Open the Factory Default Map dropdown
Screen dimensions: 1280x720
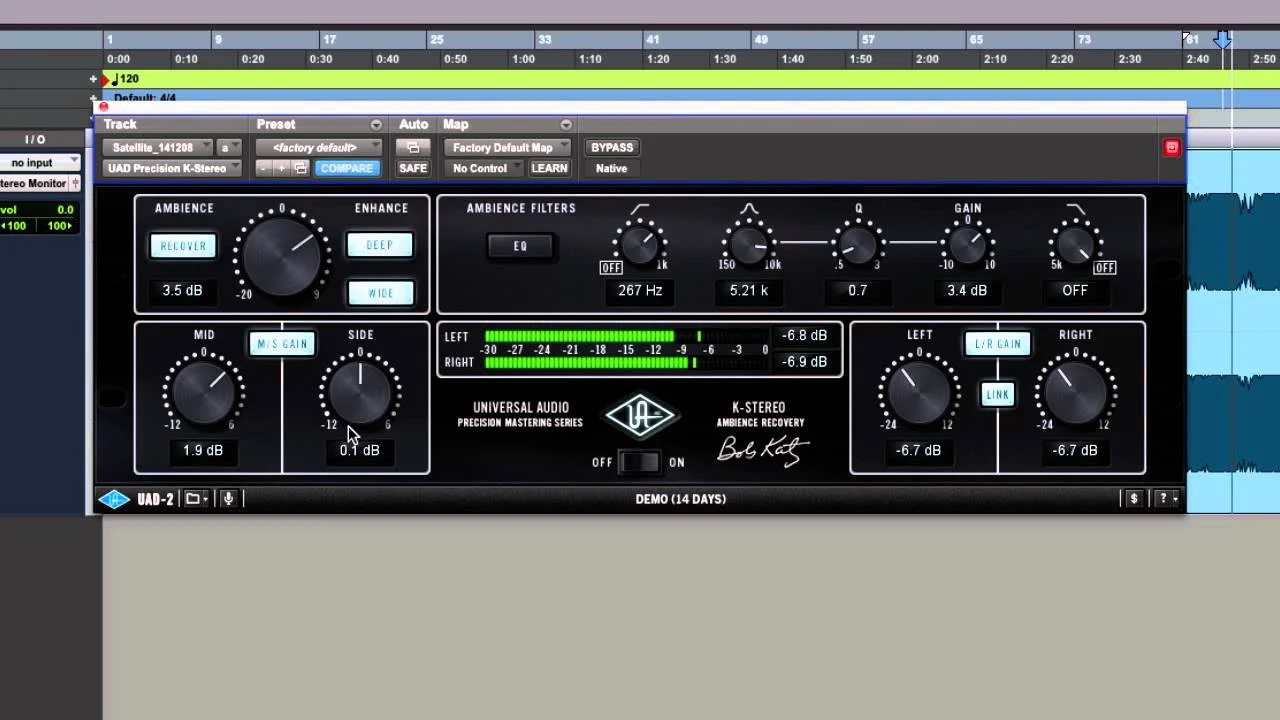tap(508, 147)
